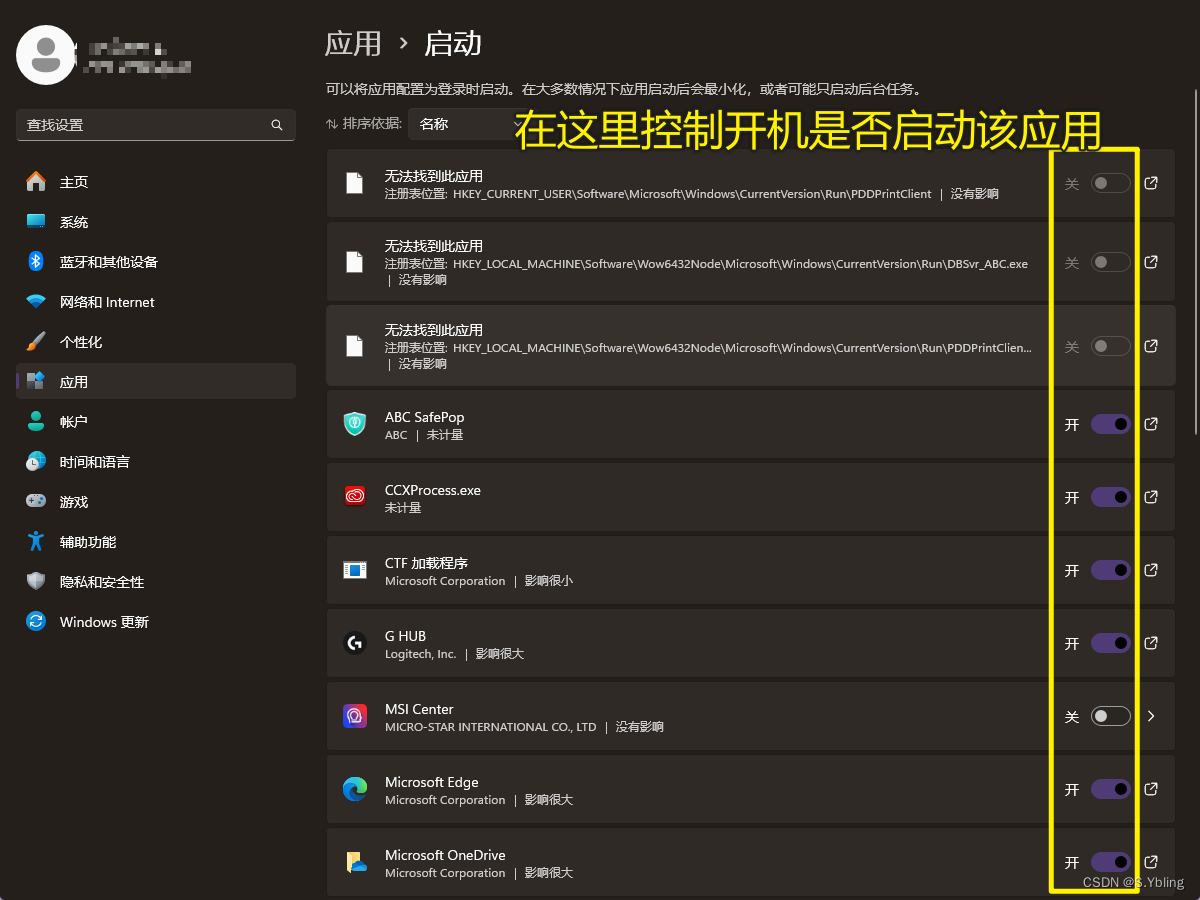Image resolution: width=1200 pixels, height=900 pixels.
Task: Toggle the DBSvr_ABC.exe startup switch
Action: point(1111,262)
